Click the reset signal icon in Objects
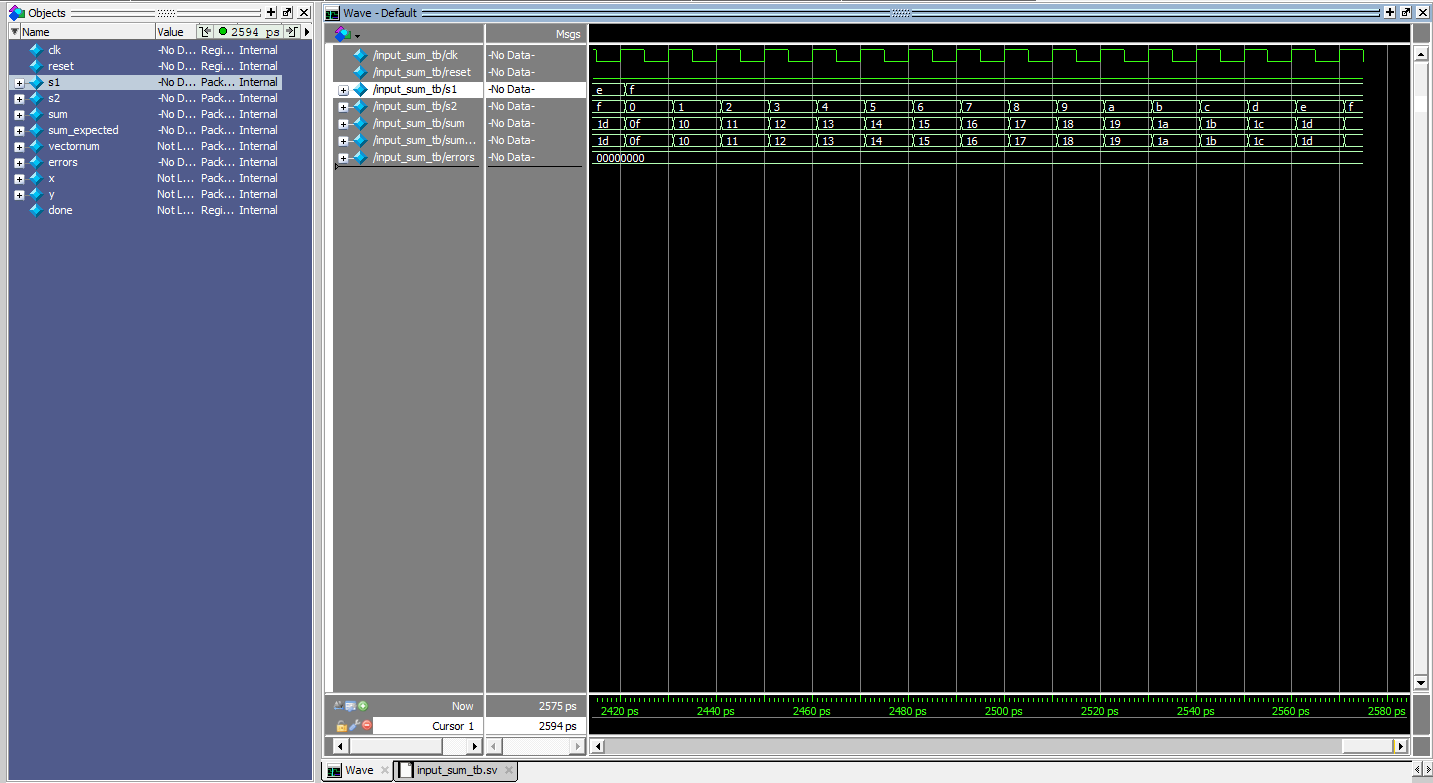 [36, 66]
